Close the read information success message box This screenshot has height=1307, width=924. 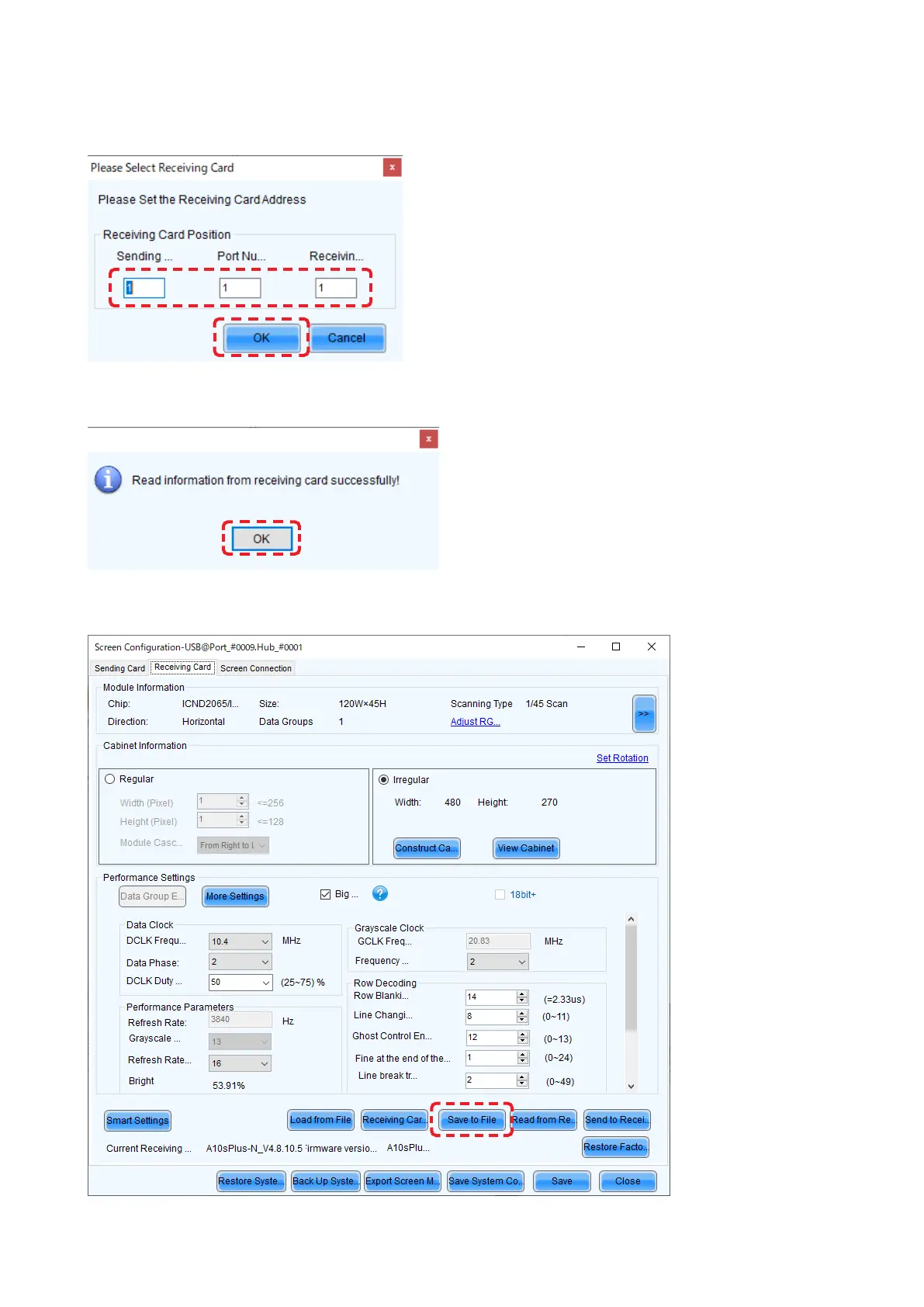[x=428, y=439]
